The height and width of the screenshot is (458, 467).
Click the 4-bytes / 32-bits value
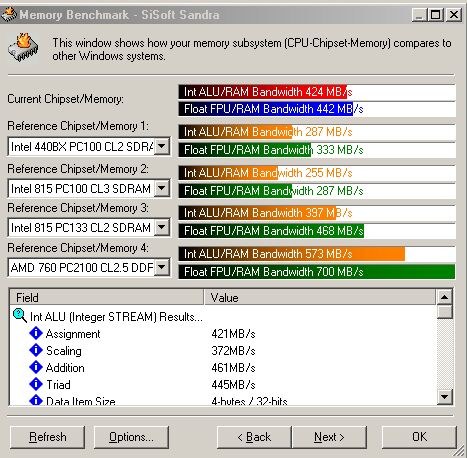249,401
